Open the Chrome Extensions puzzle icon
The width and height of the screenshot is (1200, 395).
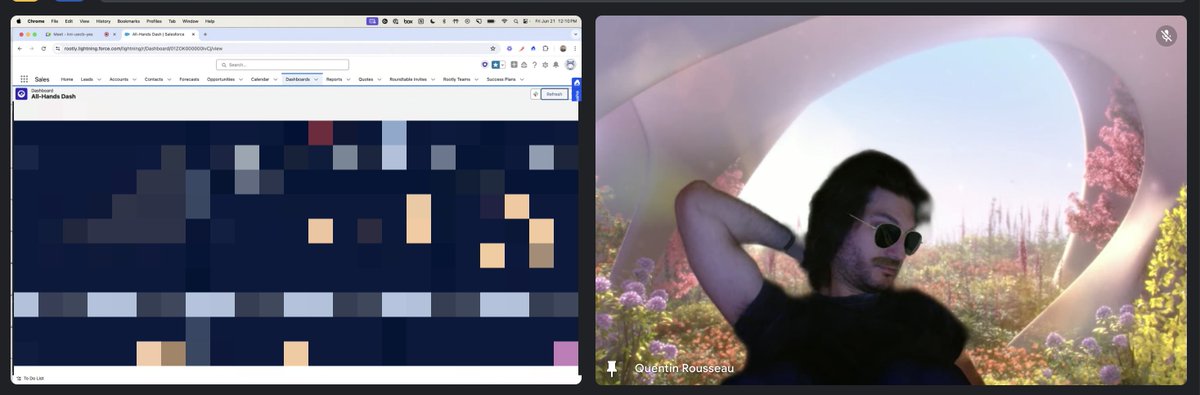tap(545, 48)
